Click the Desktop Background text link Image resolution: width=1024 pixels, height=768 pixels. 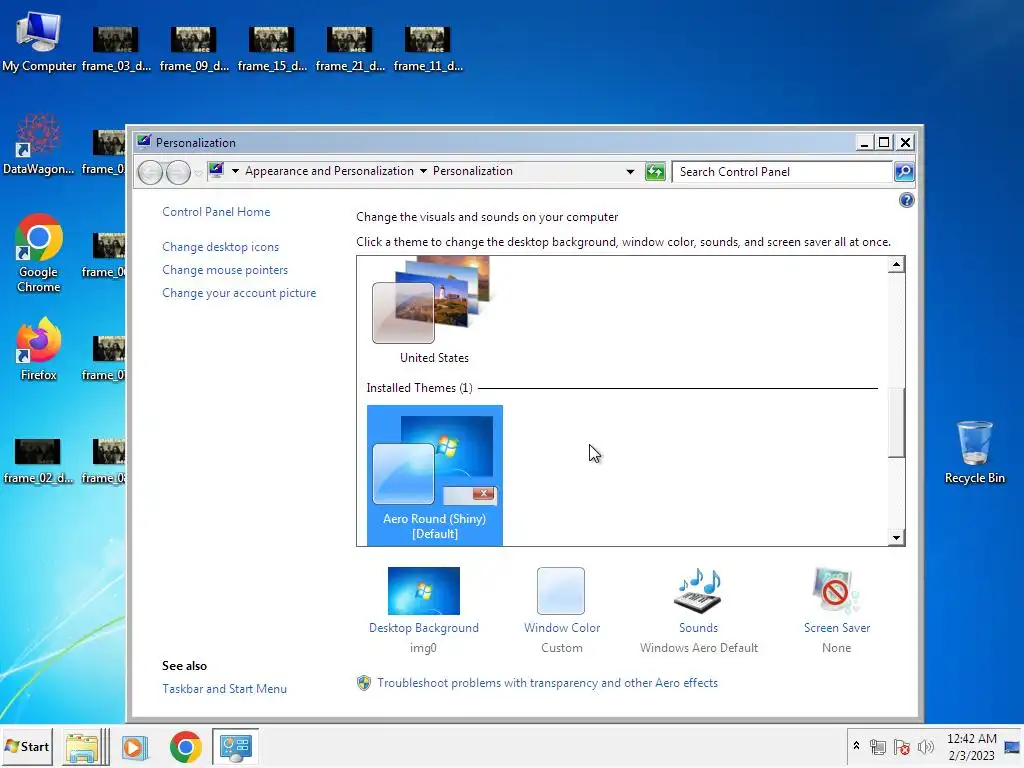pos(424,628)
